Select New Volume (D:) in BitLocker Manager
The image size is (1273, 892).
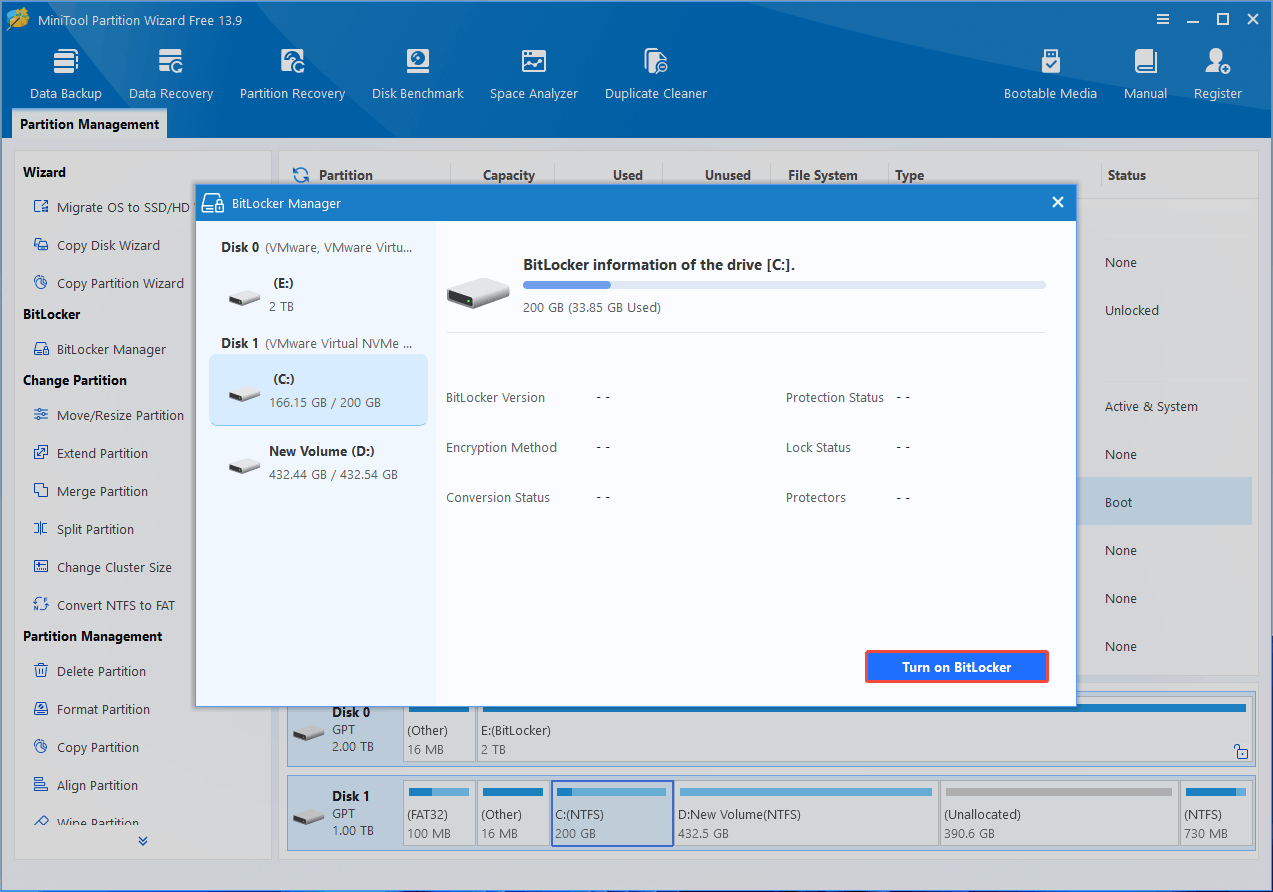[317, 463]
